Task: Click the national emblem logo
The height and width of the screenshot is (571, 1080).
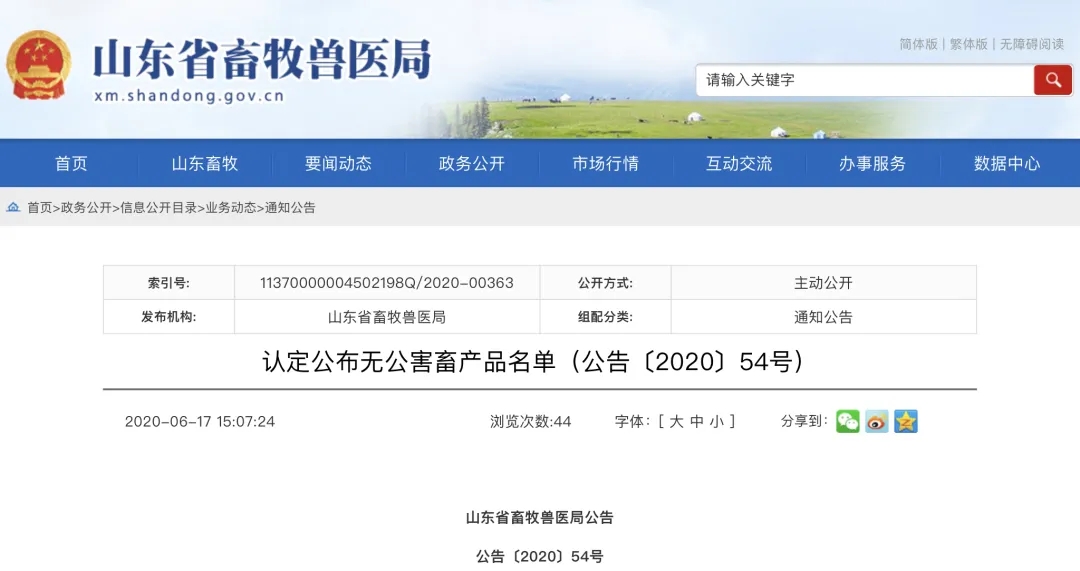Action: [x=39, y=65]
